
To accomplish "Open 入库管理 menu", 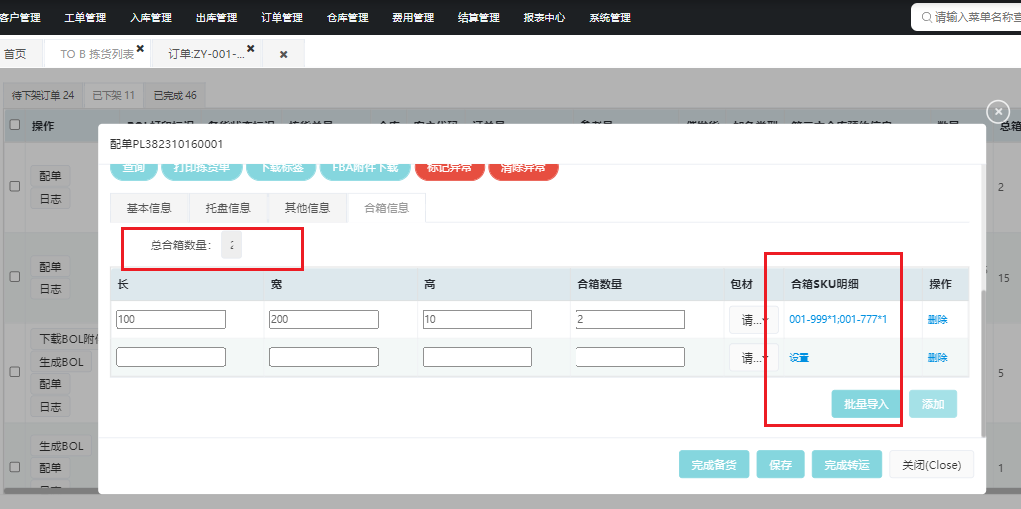I will coord(151,18).
